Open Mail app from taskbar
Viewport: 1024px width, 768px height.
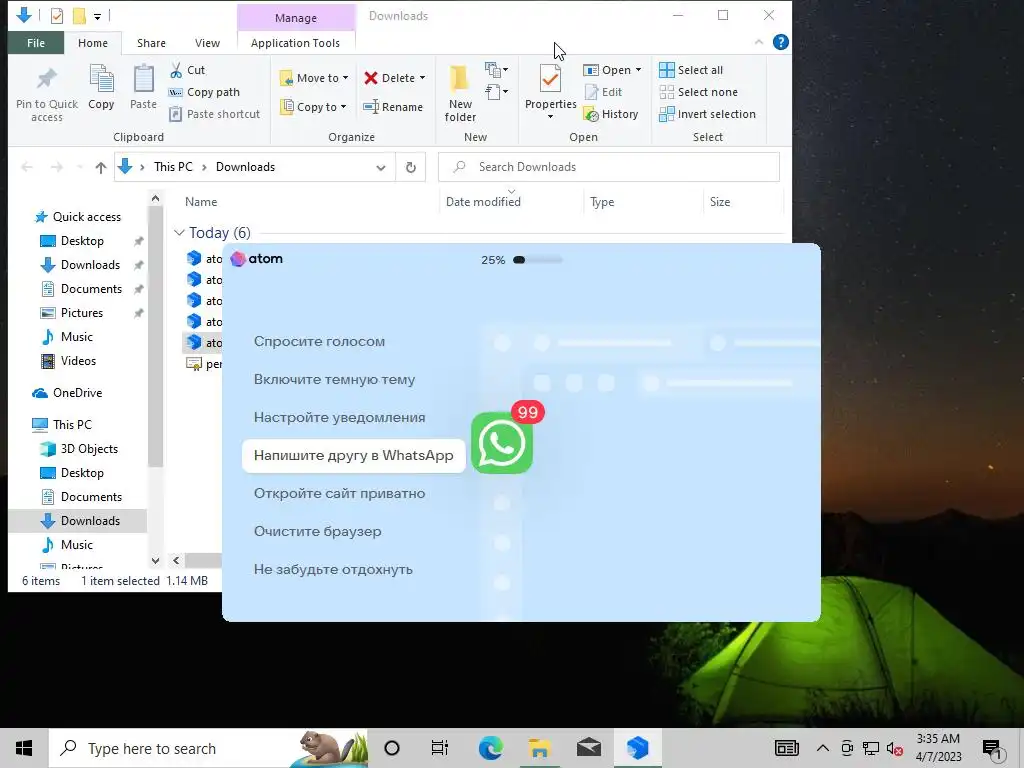pos(589,748)
